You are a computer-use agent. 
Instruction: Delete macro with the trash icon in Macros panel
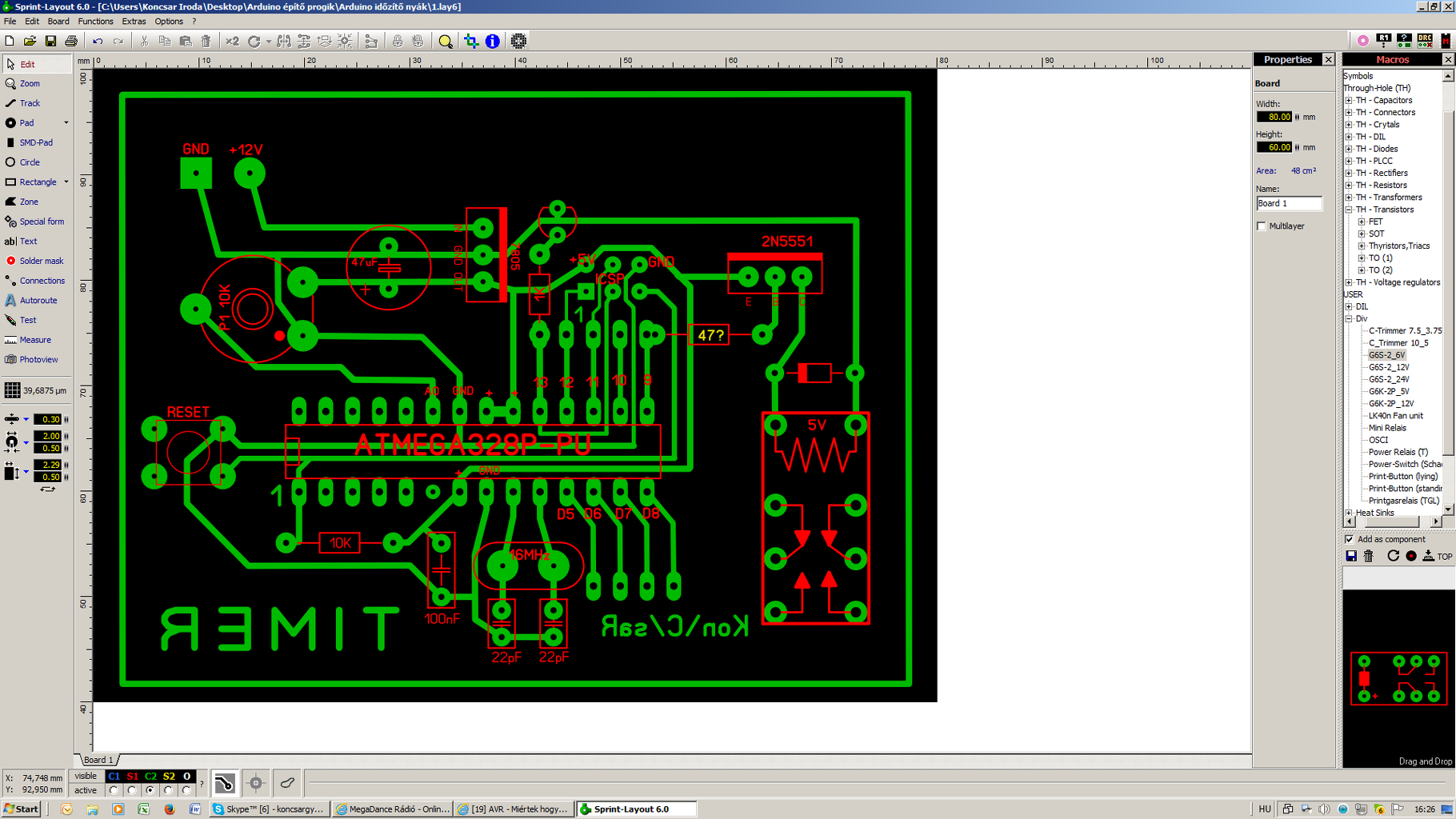[x=1369, y=556]
